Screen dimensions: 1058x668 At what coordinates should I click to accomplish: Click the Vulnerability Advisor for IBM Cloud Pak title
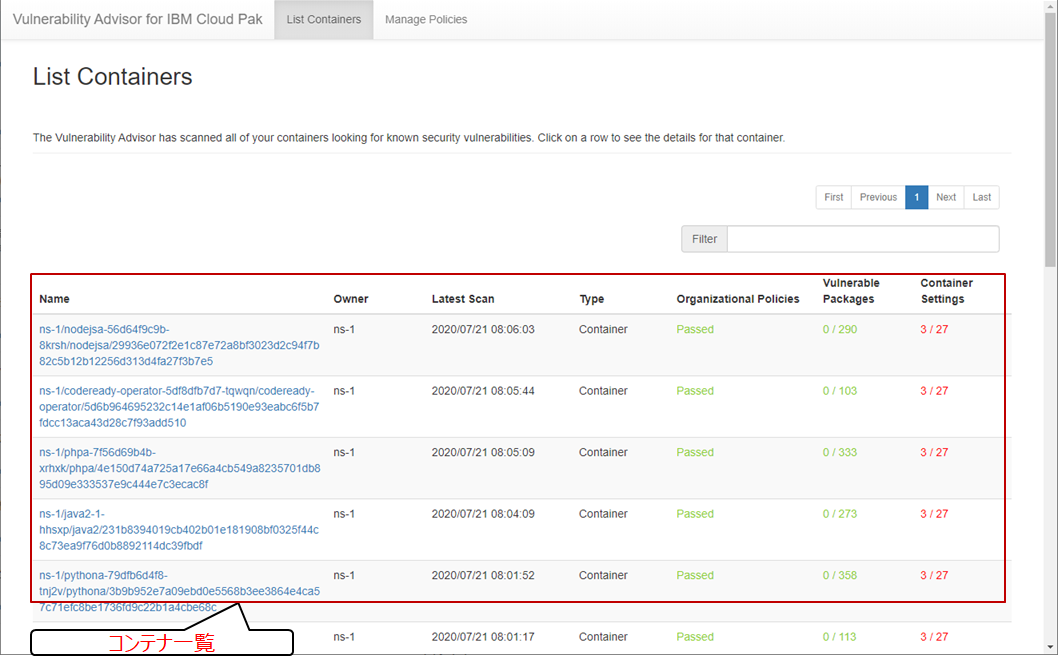[138, 19]
